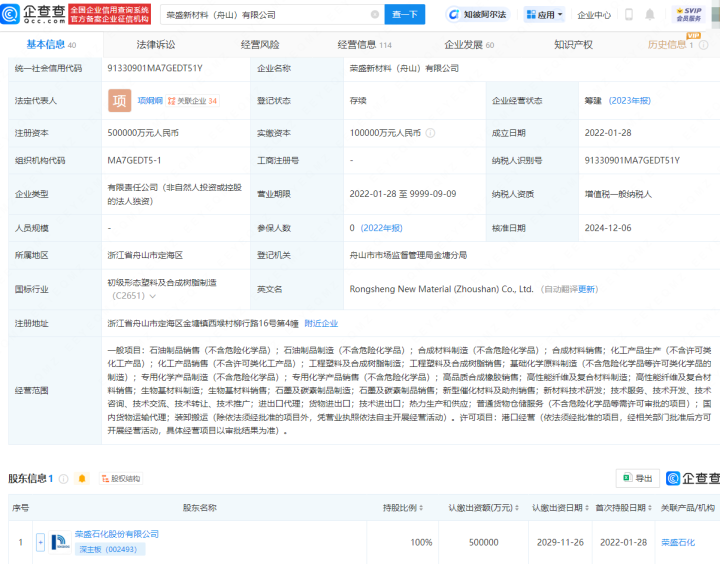Screen dimensions: 720x564
Task: Switch to the 经营信息 tab
Action: pos(365,45)
